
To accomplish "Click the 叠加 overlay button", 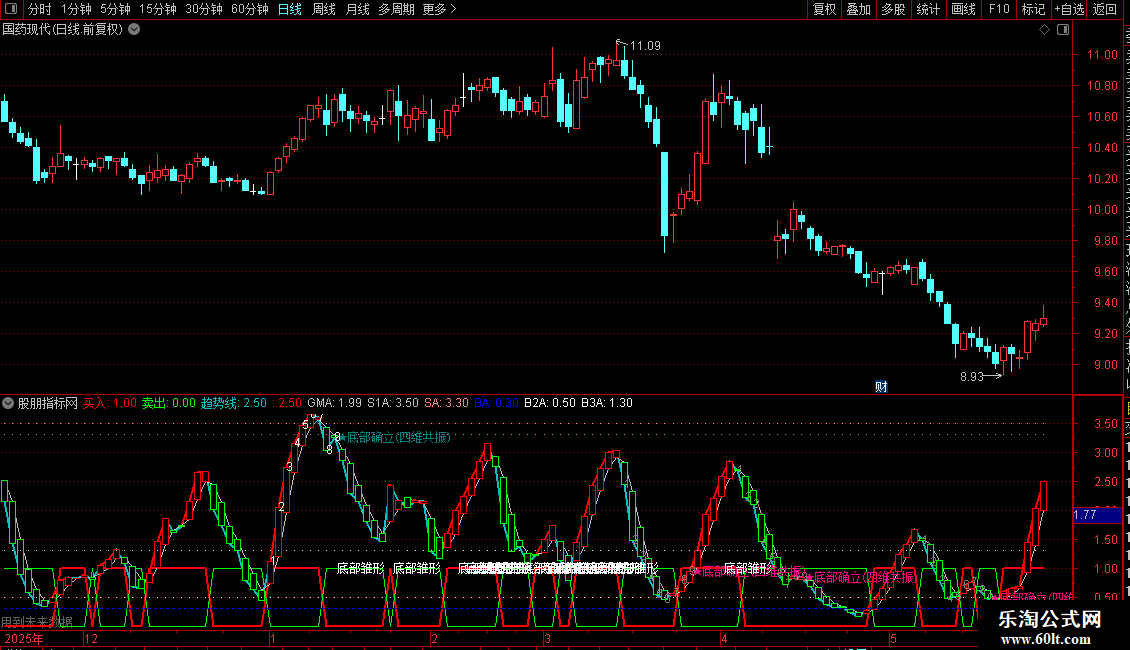I will [x=859, y=9].
